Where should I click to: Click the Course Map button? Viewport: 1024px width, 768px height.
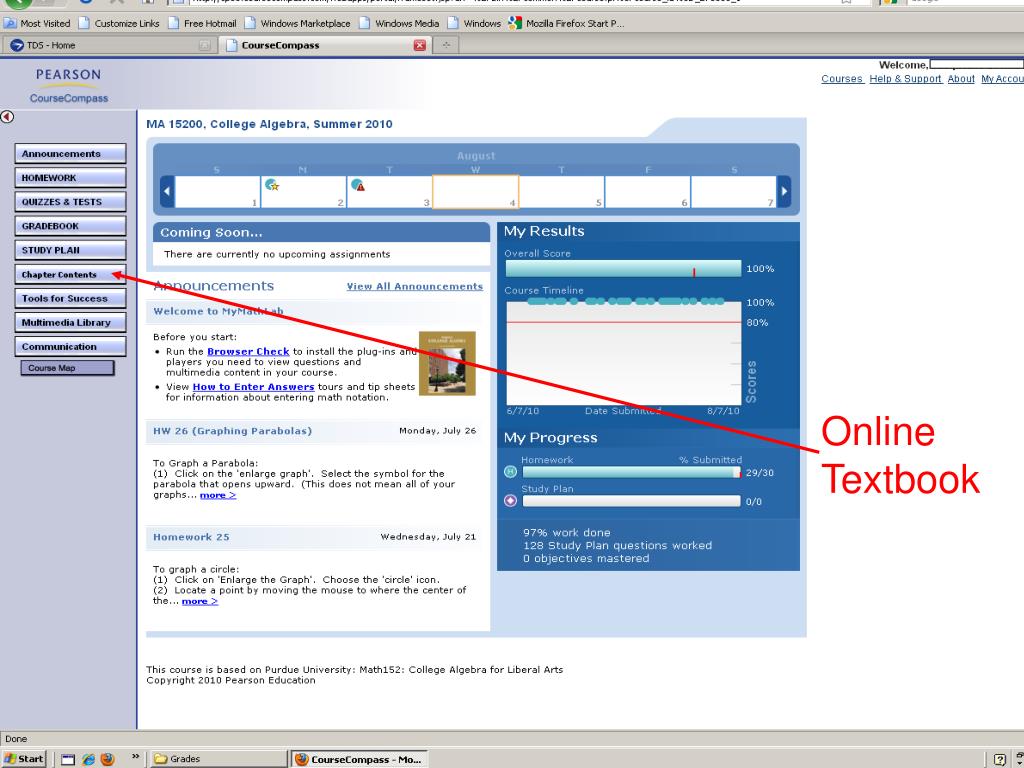point(67,368)
